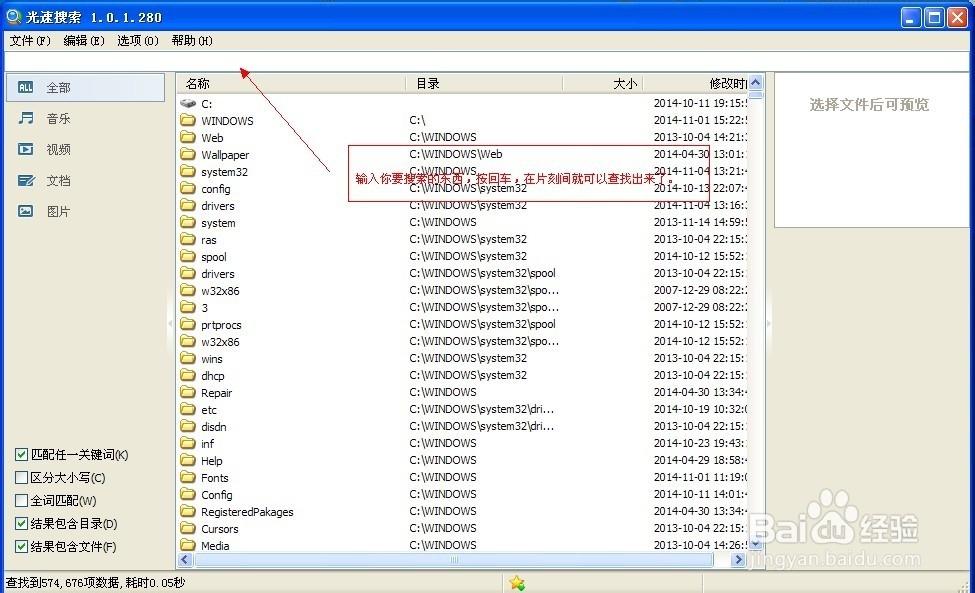Click vertical scrollbar up arrow
The height and width of the screenshot is (593, 975).
coord(756,82)
